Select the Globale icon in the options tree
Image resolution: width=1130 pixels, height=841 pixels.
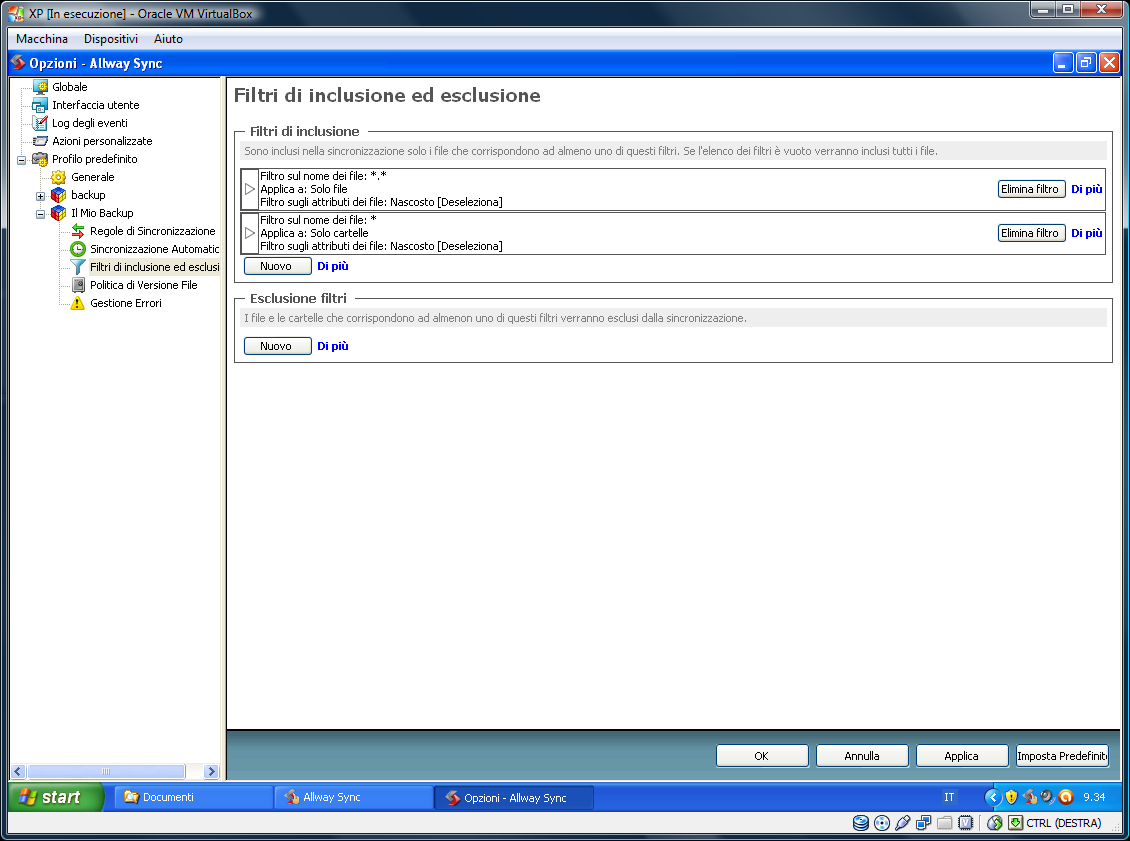tap(40, 87)
